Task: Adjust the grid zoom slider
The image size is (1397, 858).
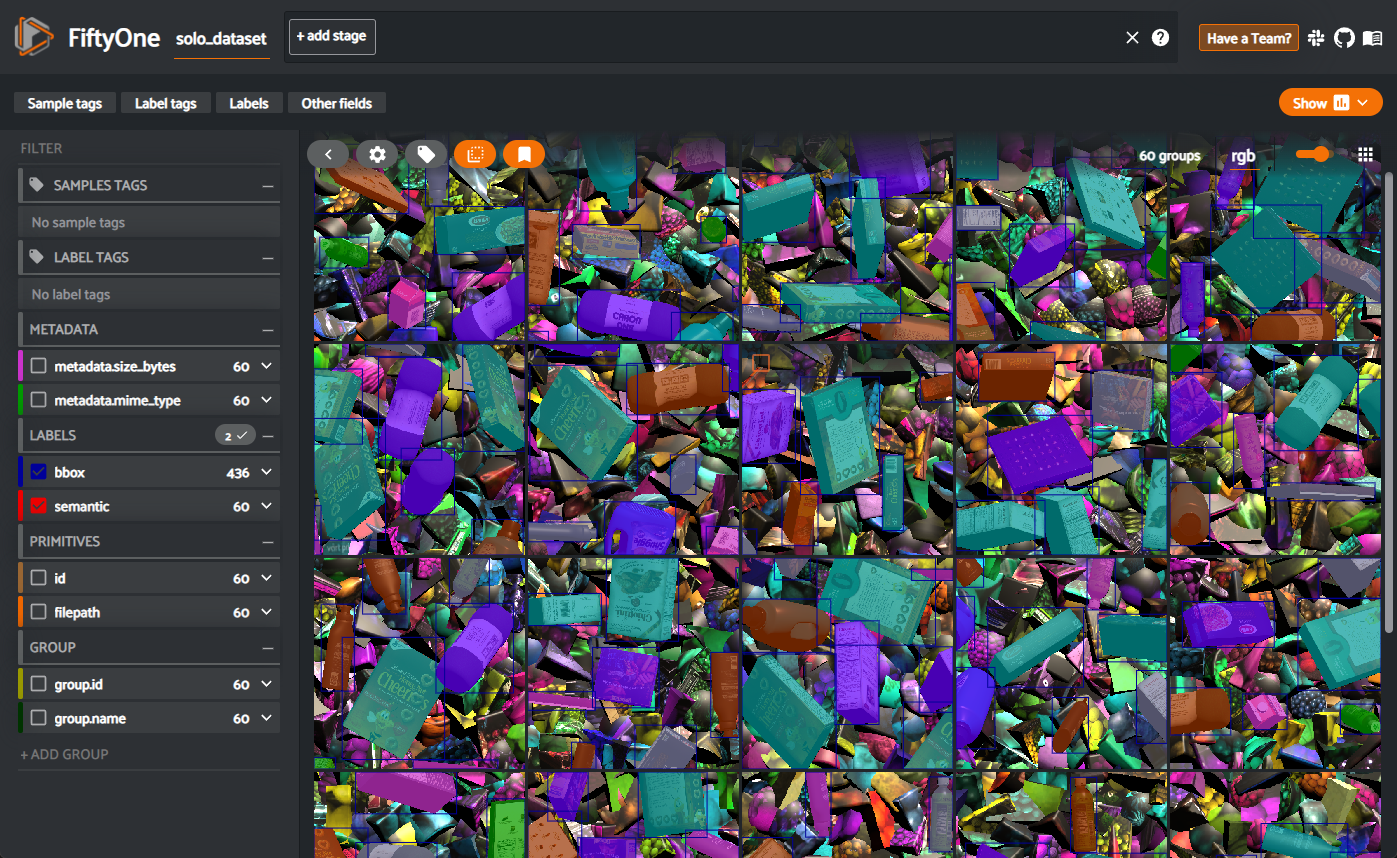Action: point(1320,154)
